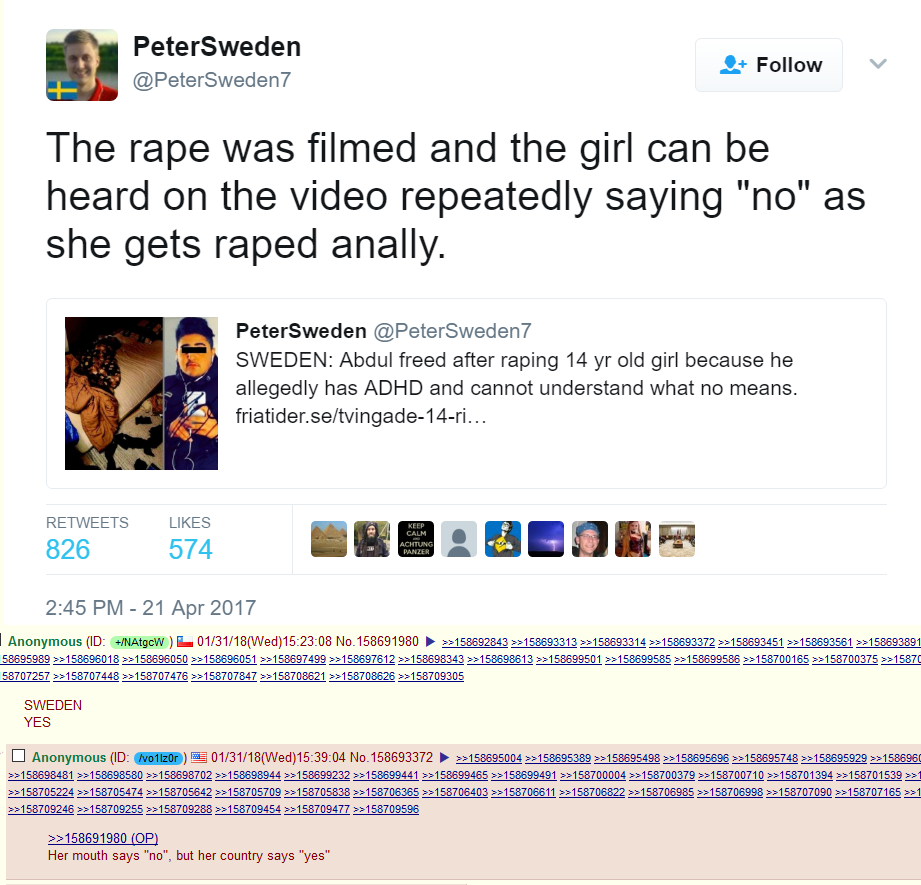
Task: Click the +/NAtgcW poster ID badge
Action: click(140, 642)
